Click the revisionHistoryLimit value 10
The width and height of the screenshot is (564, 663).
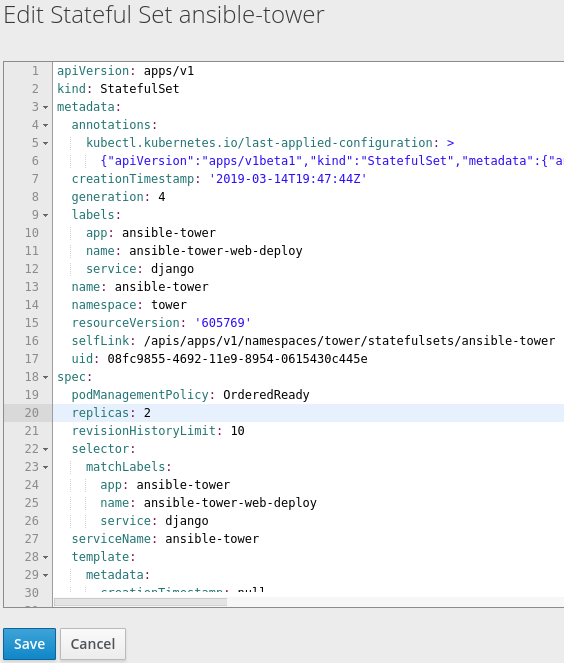pyautogui.click(x=238, y=431)
